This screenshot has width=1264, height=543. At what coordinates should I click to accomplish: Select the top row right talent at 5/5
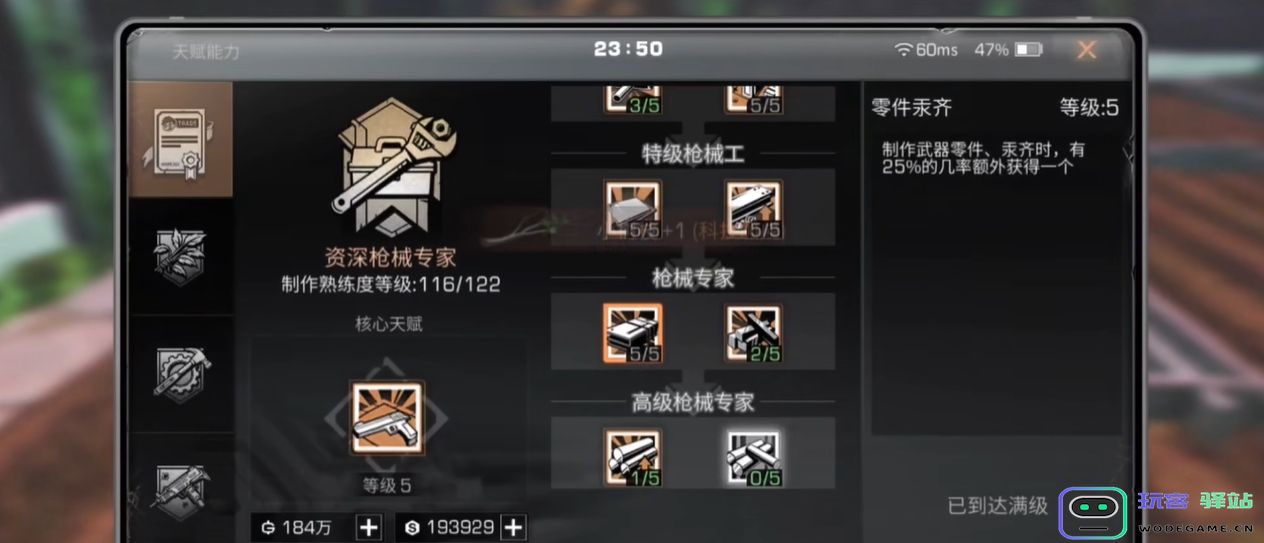click(753, 99)
